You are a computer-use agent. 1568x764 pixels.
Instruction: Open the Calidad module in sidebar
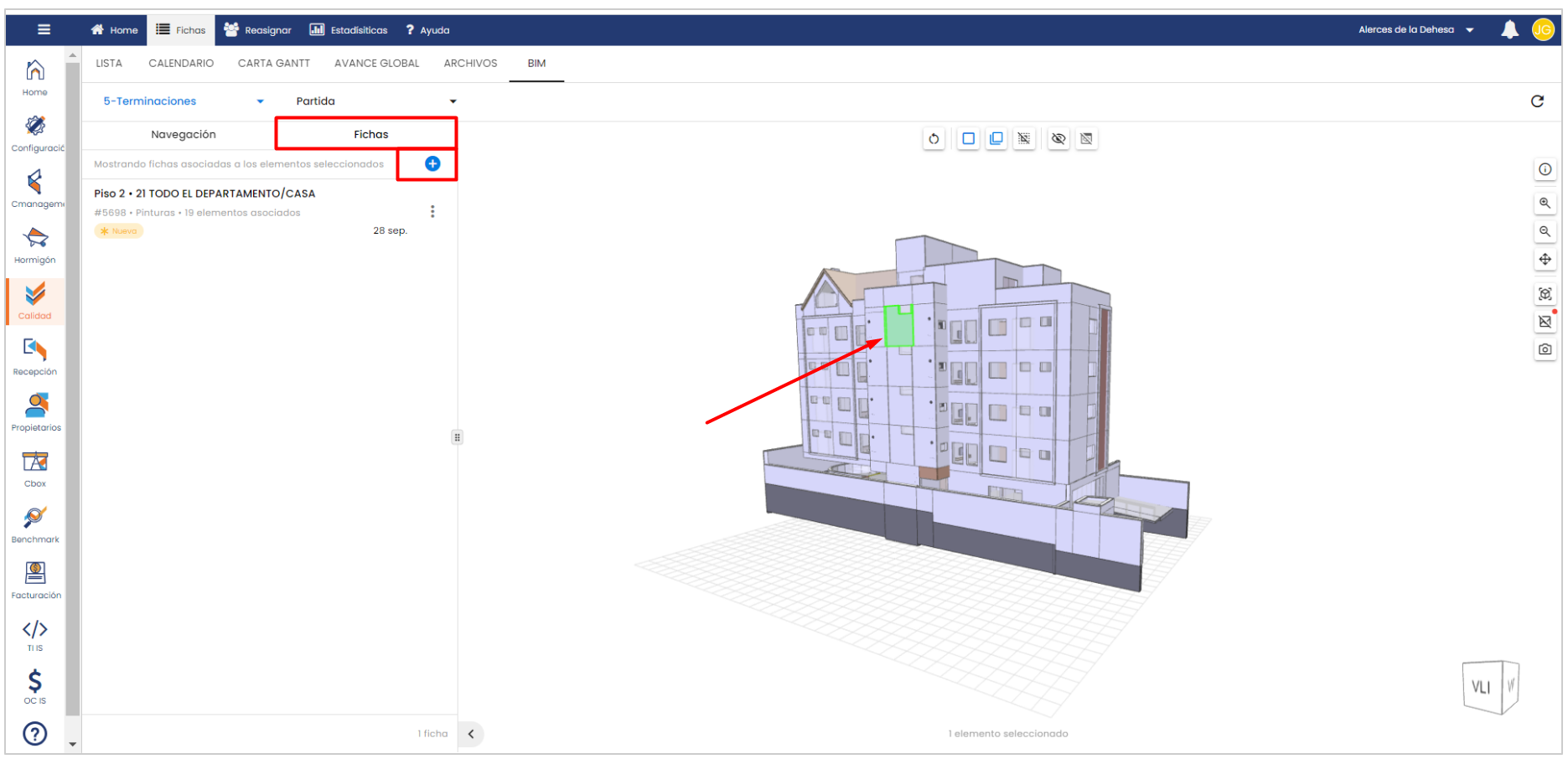click(35, 301)
